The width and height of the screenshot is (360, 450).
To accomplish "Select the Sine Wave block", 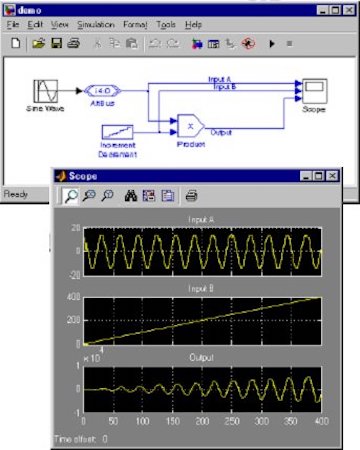I will point(46,91).
